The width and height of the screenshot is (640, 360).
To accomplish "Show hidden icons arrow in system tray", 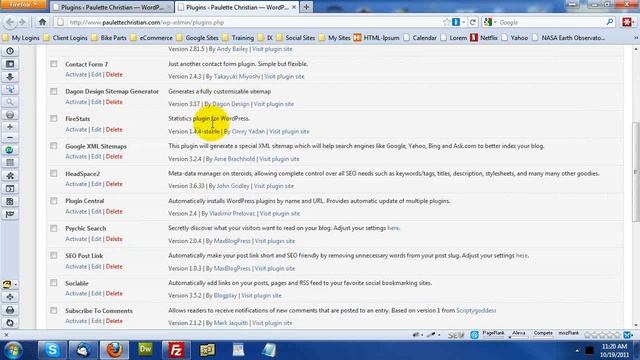I will coord(577,350).
